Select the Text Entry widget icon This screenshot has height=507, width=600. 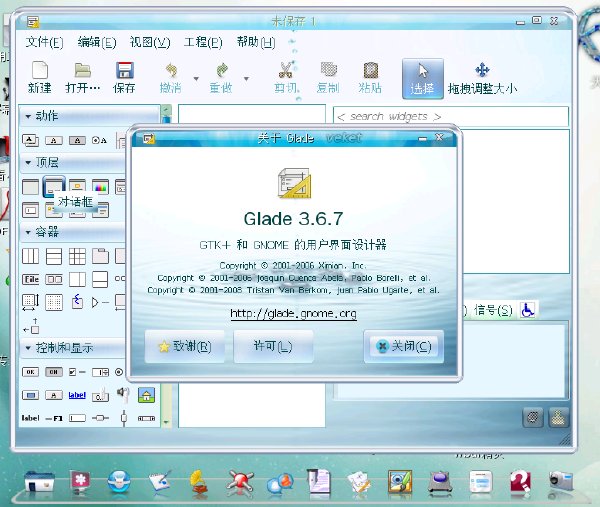[77, 418]
